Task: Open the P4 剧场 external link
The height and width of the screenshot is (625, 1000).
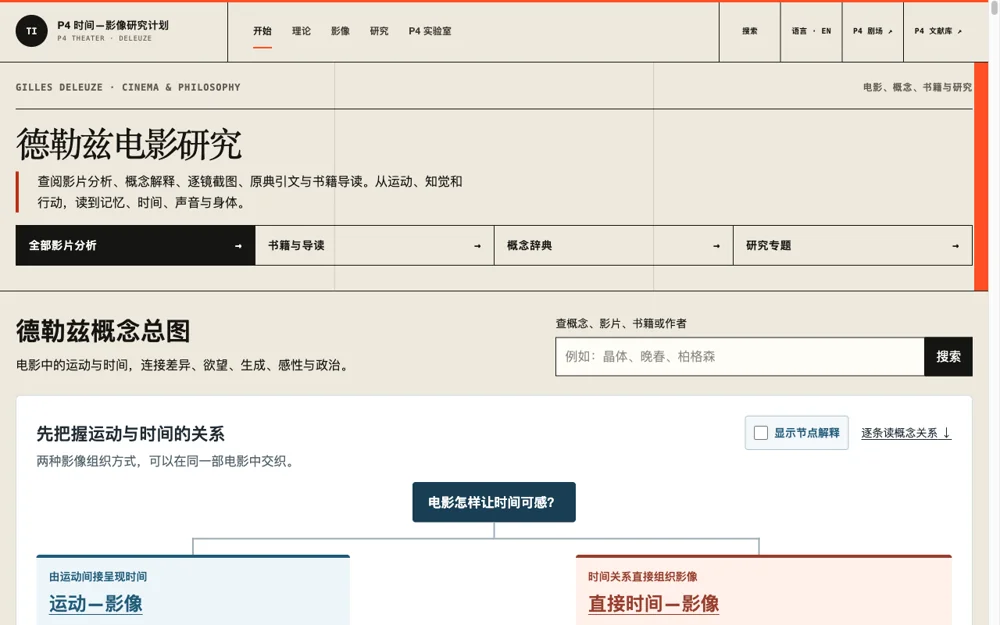Action: [x=873, y=31]
